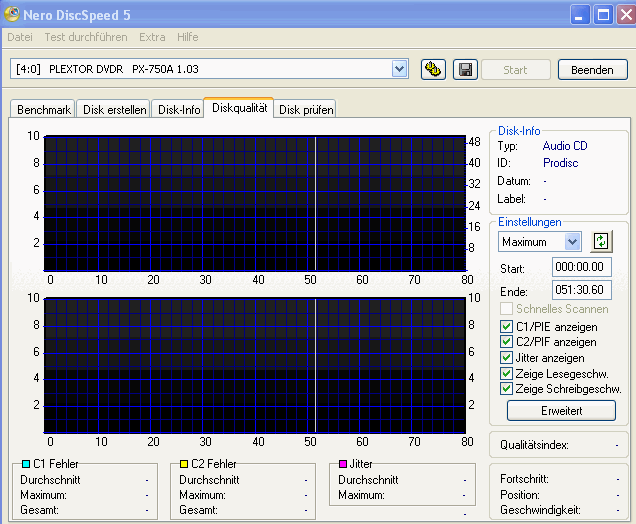Click the Ende time input field
The width and height of the screenshot is (636, 524).
581,291
